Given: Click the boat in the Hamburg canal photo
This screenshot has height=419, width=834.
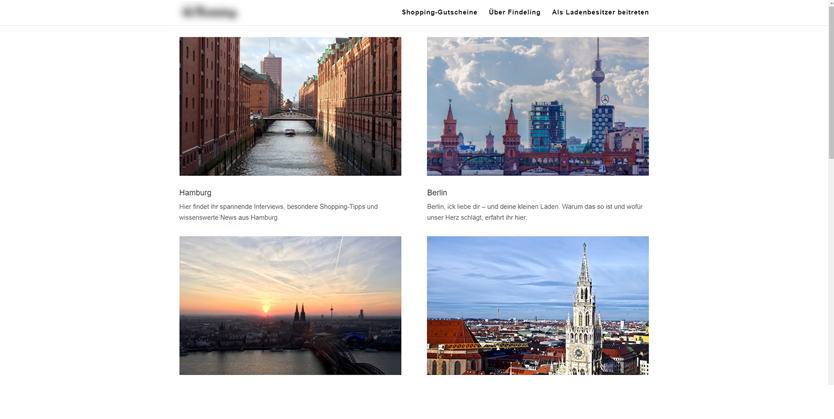Looking at the screenshot, I should [289, 131].
